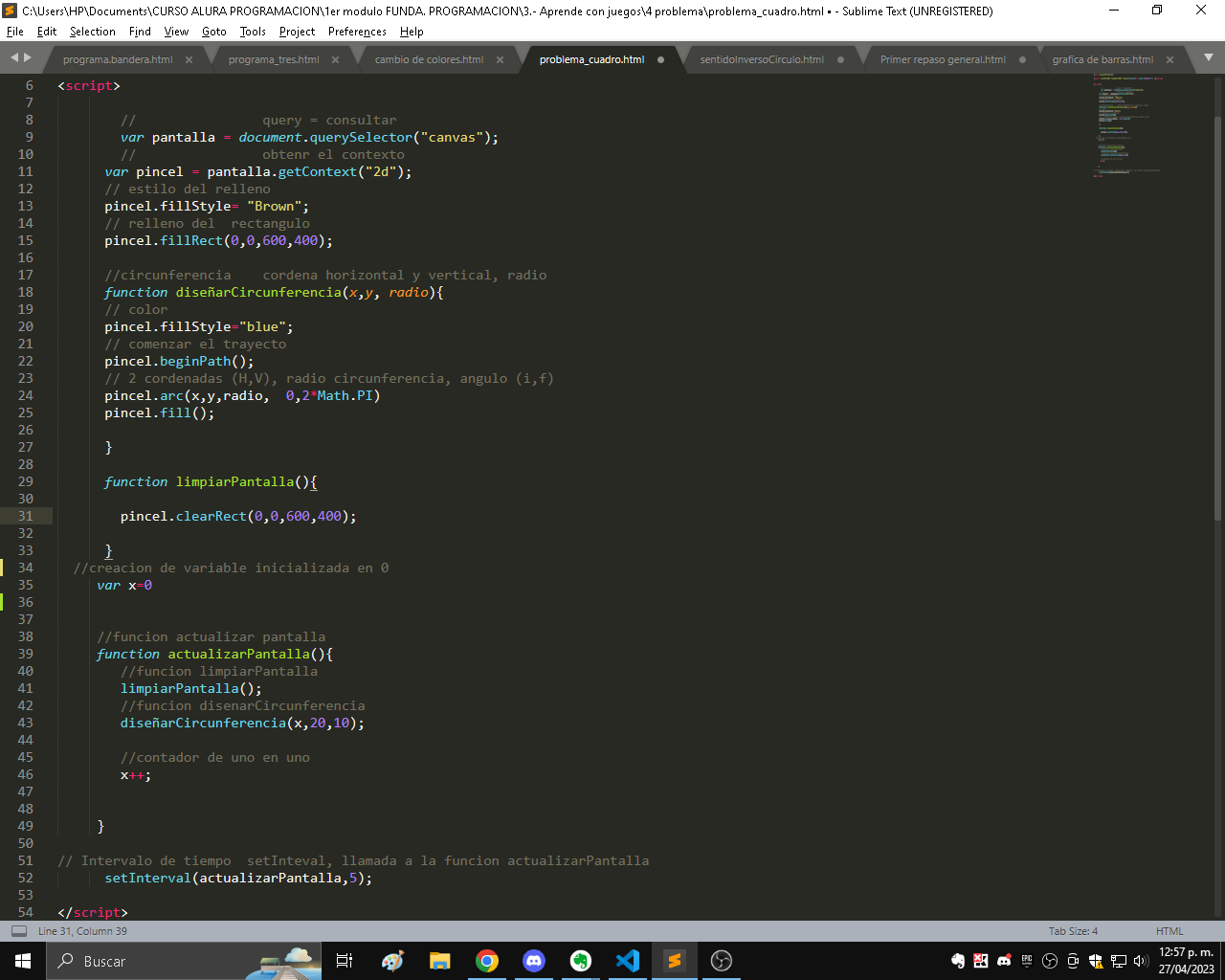
Task: Open the volume control in system tray
Action: click(1141, 961)
